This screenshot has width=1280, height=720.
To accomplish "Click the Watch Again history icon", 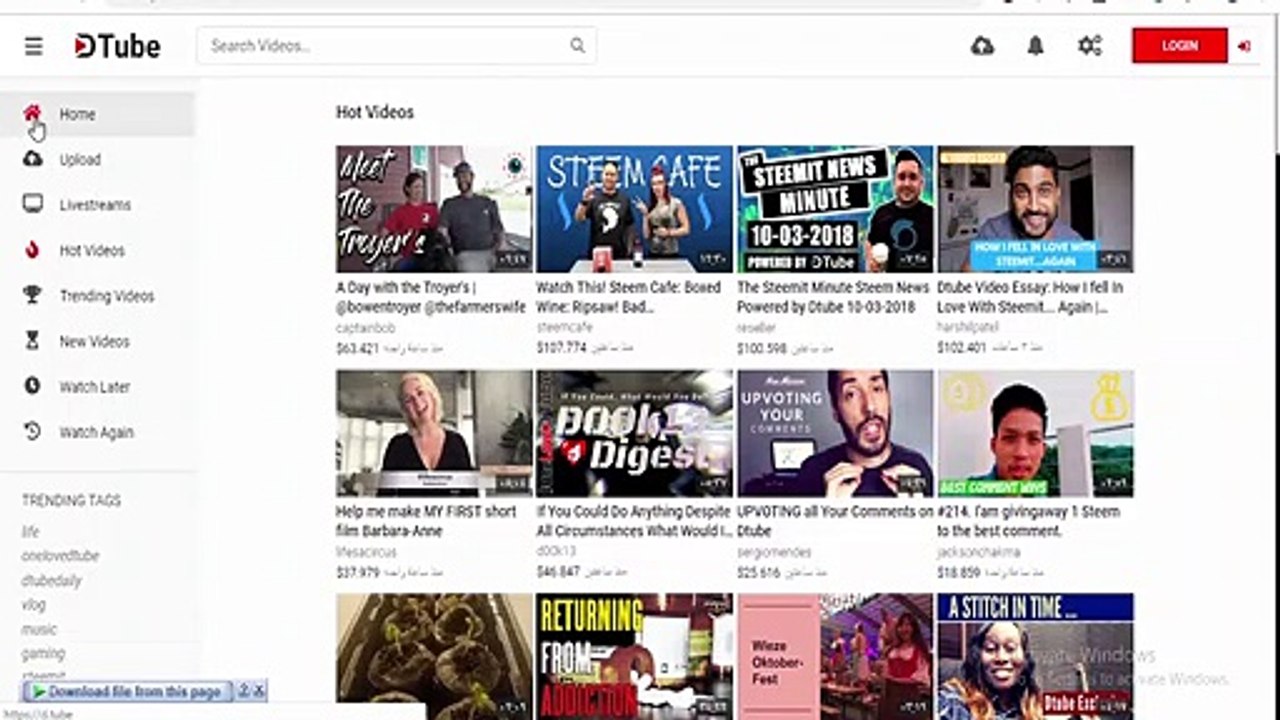I will pos(33,432).
